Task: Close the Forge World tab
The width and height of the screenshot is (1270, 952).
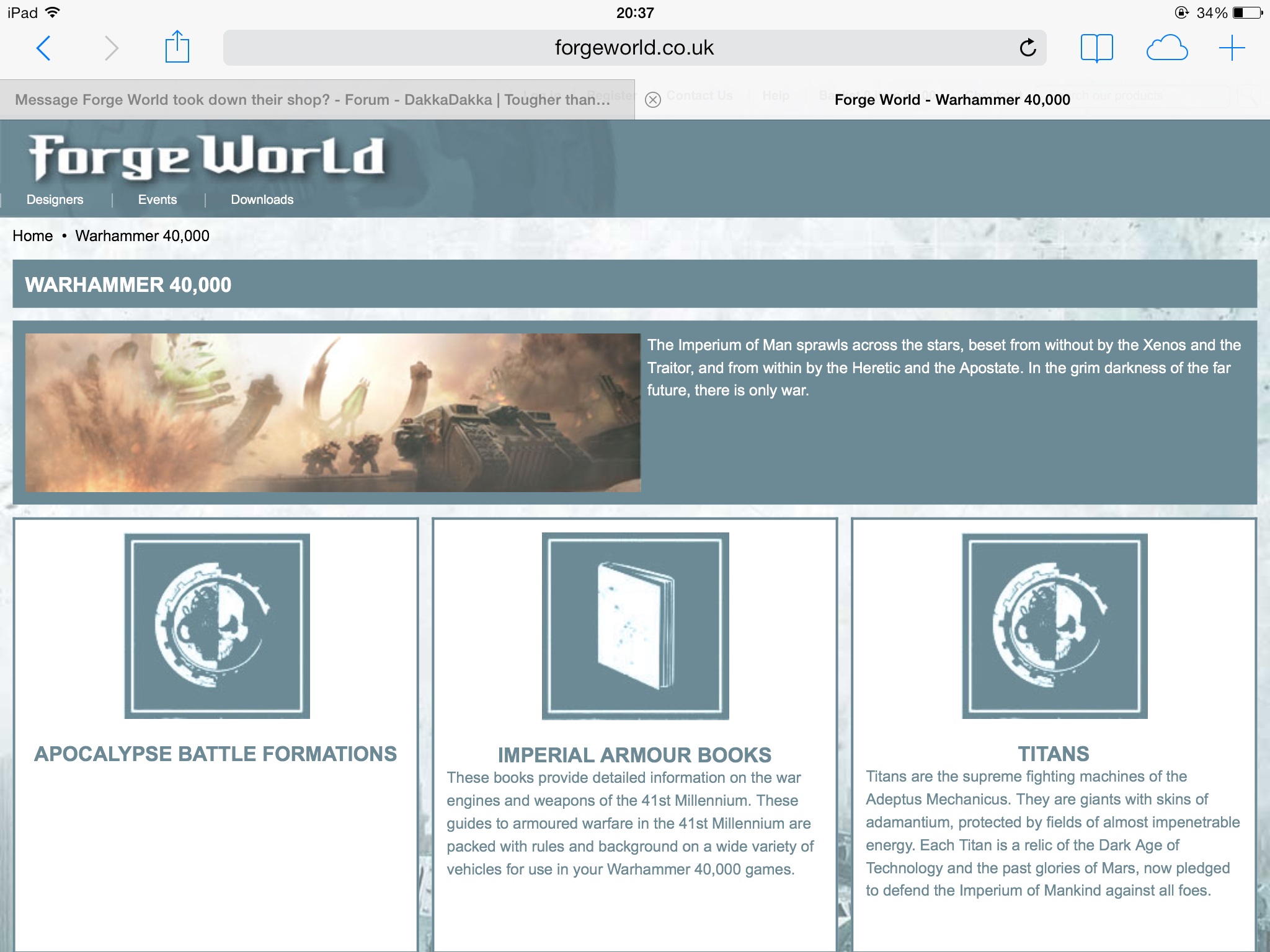Action: pos(652,100)
